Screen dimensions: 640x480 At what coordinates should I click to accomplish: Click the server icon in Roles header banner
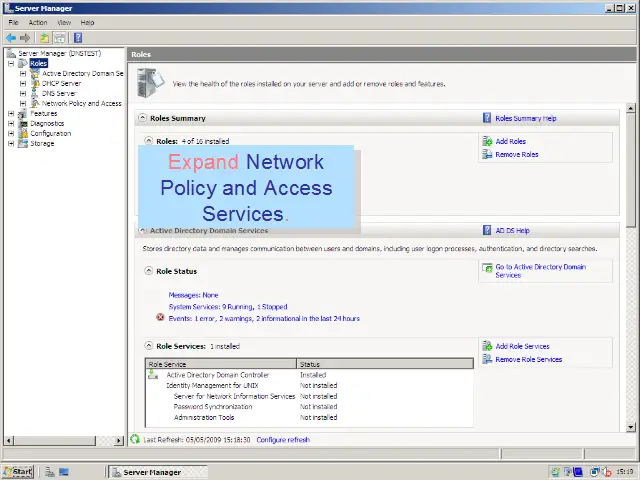pos(150,83)
